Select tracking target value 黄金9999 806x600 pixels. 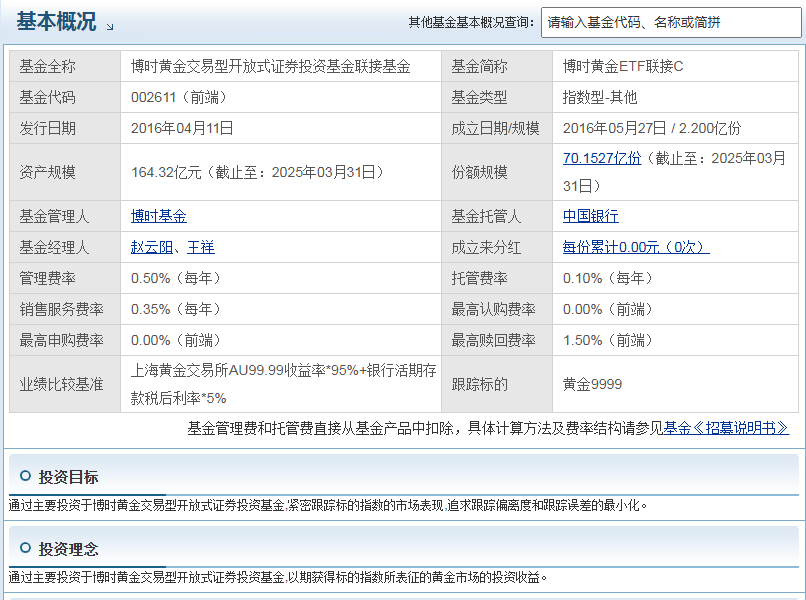pos(592,384)
